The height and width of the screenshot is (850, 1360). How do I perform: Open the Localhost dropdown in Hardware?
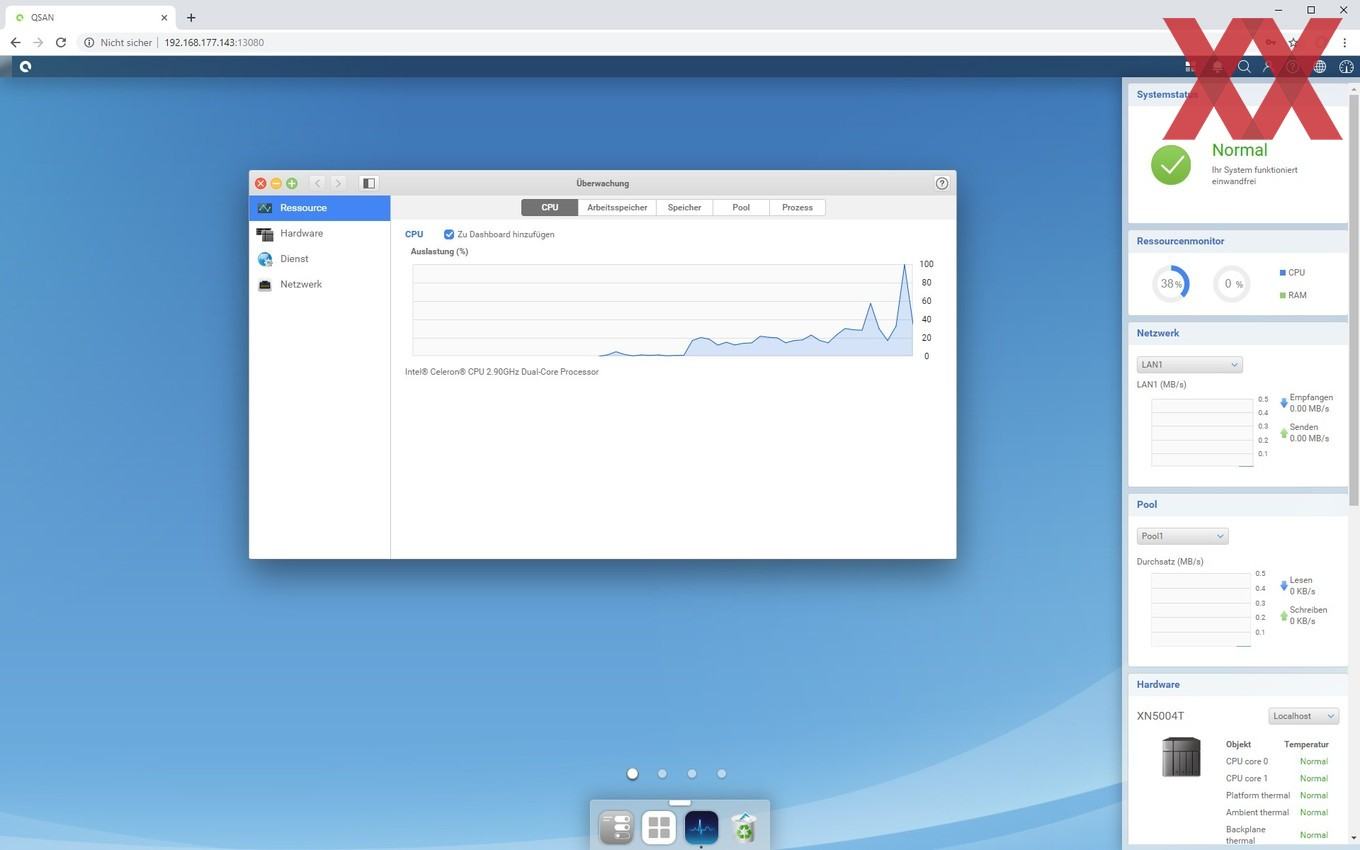click(1303, 716)
